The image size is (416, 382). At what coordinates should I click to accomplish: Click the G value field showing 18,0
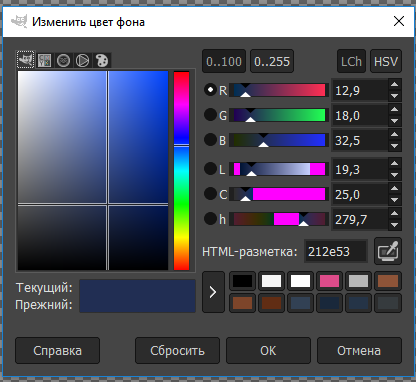[360, 115]
